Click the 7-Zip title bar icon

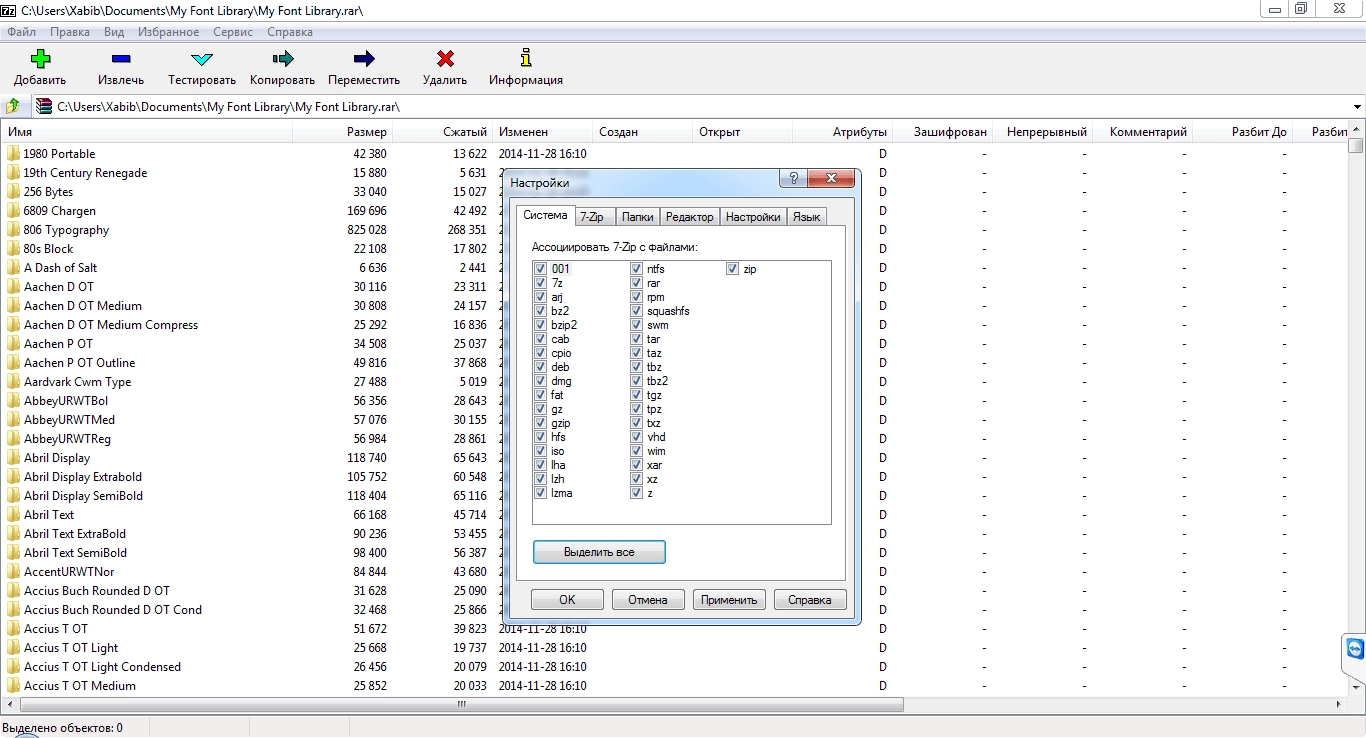9,9
